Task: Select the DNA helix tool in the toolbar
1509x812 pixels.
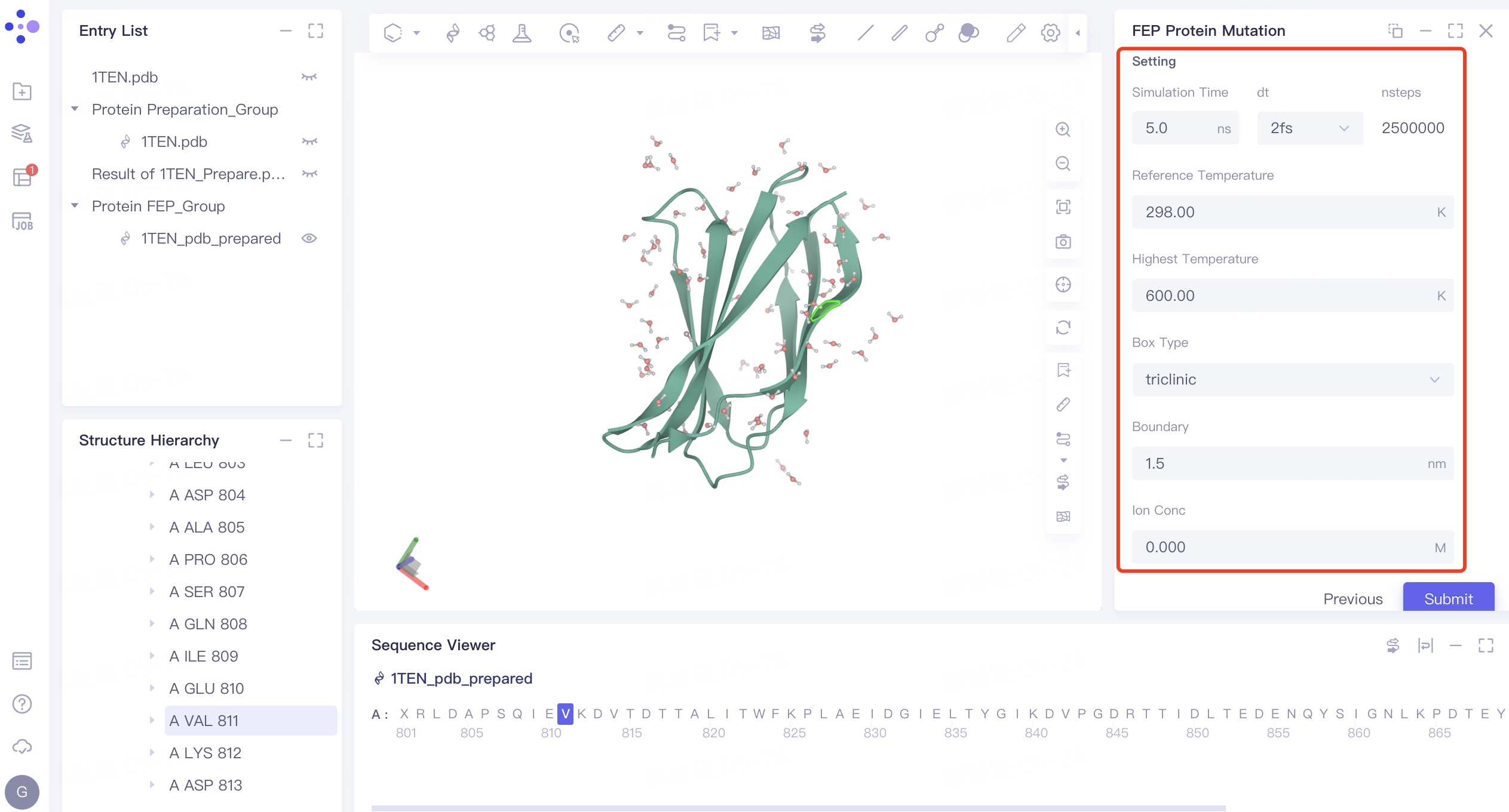Action: tap(453, 33)
